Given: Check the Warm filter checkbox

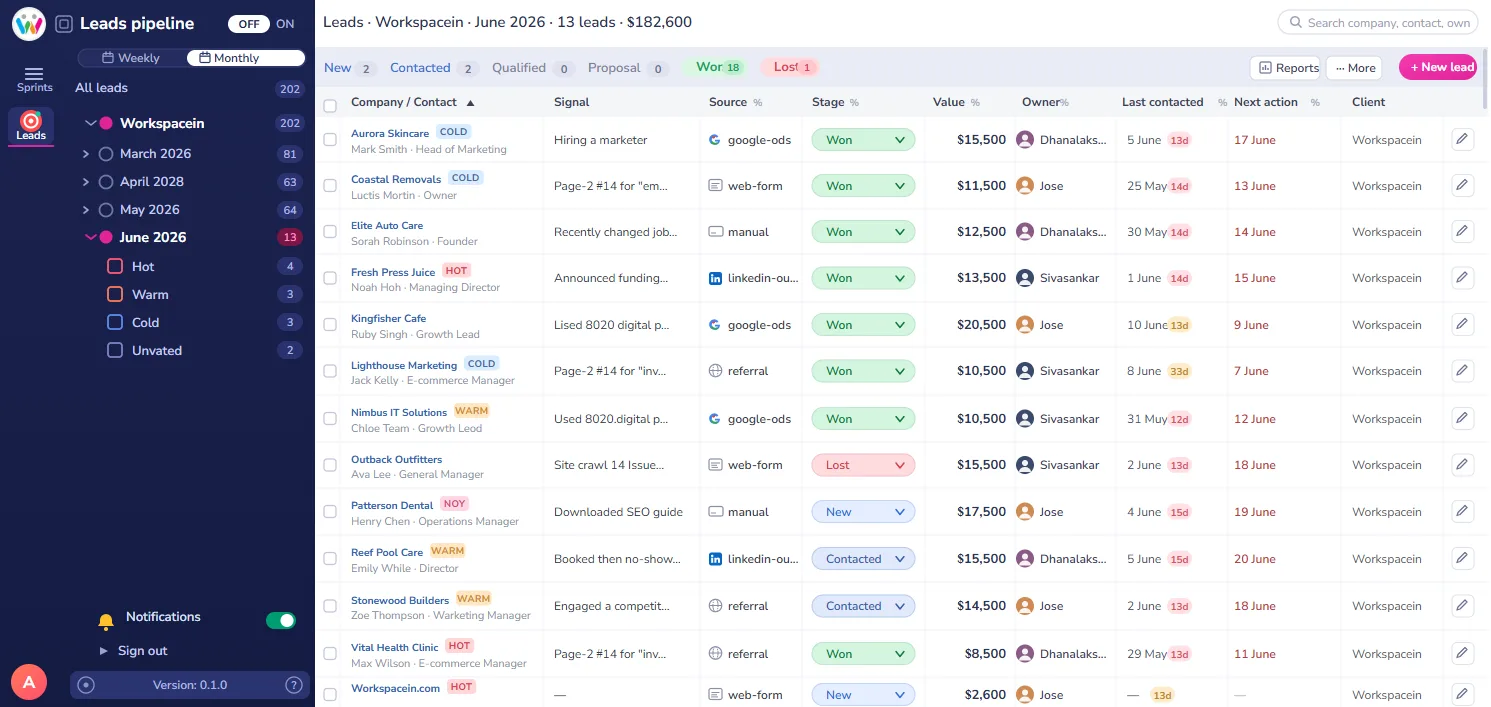Looking at the screenshot, I should tap(115, 294).
